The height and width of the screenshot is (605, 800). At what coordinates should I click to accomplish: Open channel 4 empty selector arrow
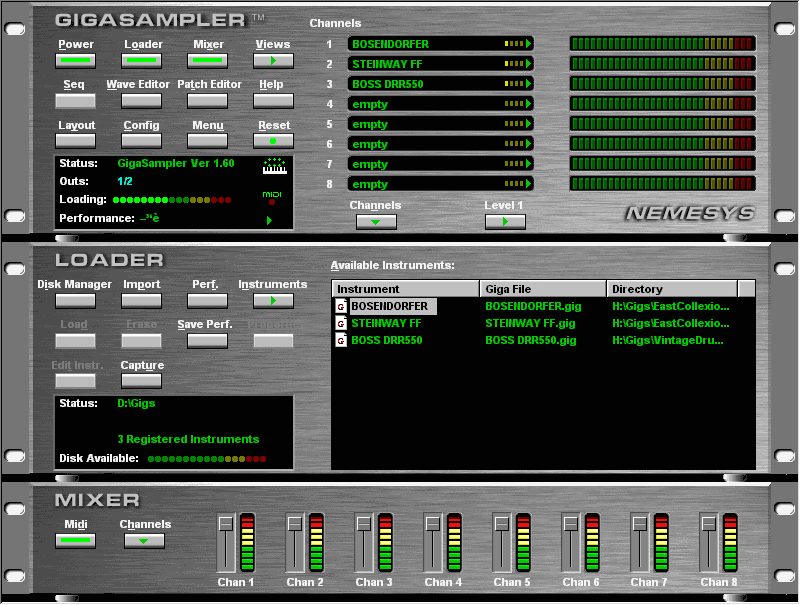(529, 104)
